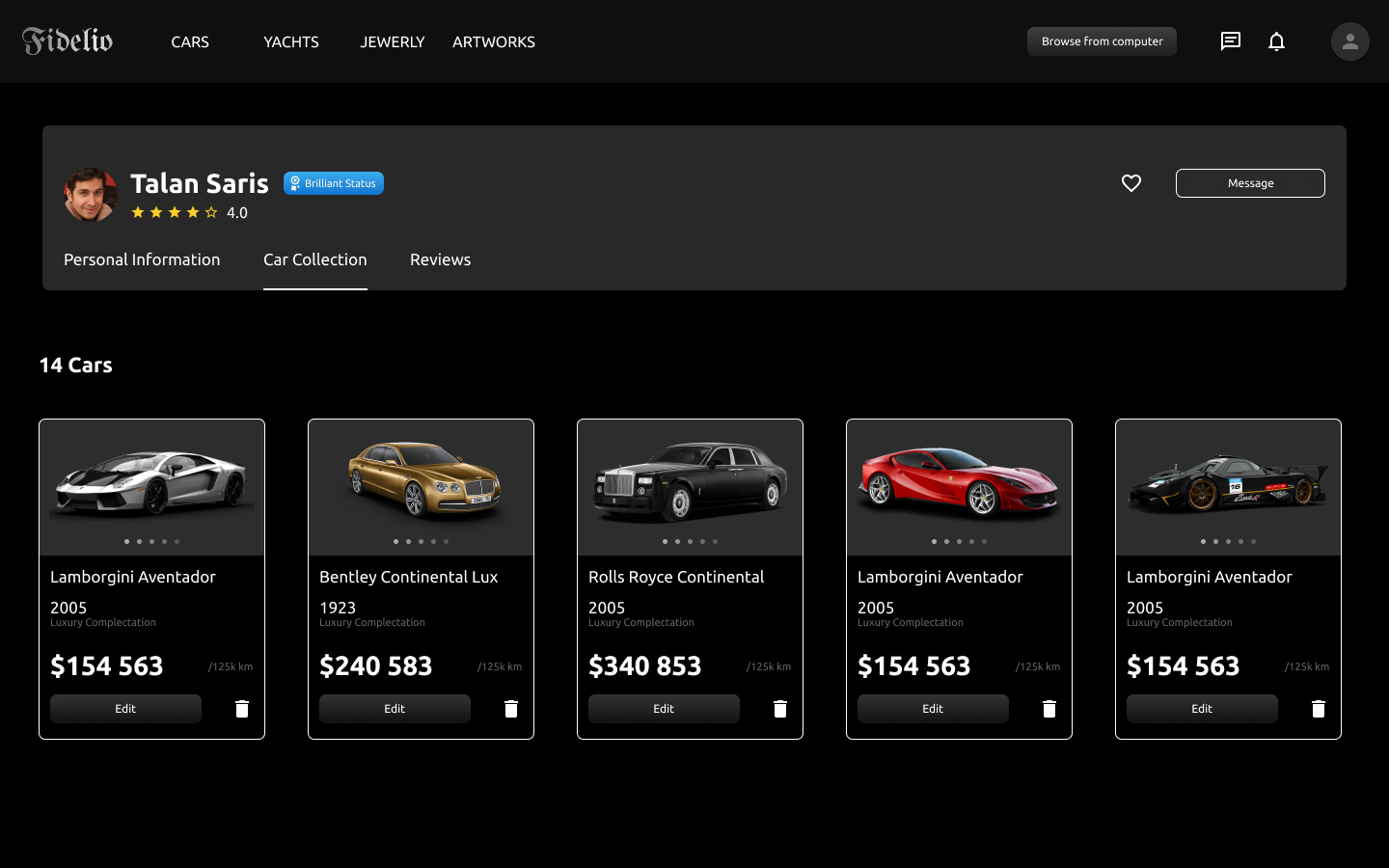The height and width of the screenshot is (868, 1389).
Task: Click Talan Saris profile photo
Action: (x=90, y=195)
